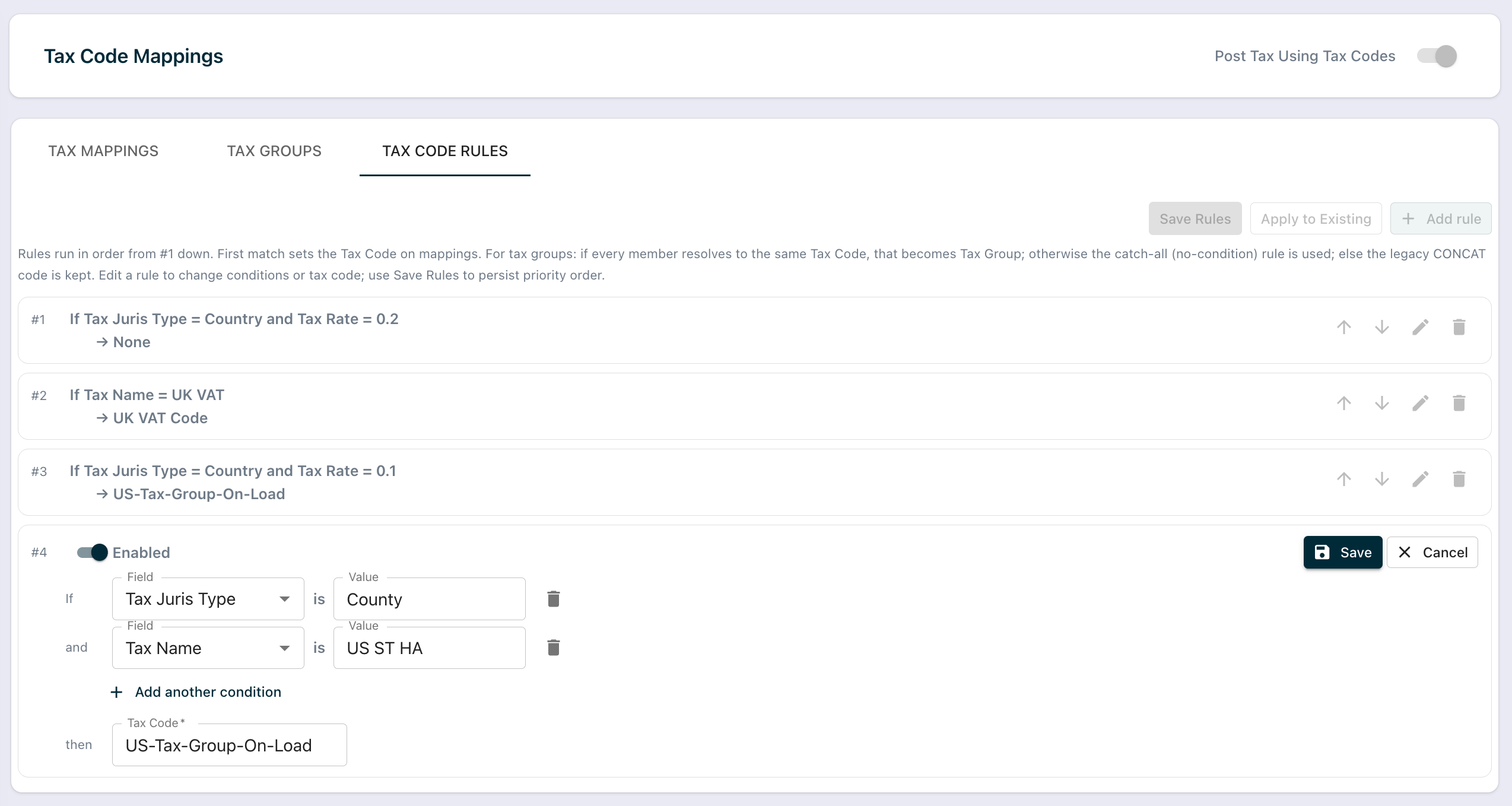Click rule text 'If Tax Name = UK VAT'
This screenshot has height=806, width=1512.
[x=147, y=395]
